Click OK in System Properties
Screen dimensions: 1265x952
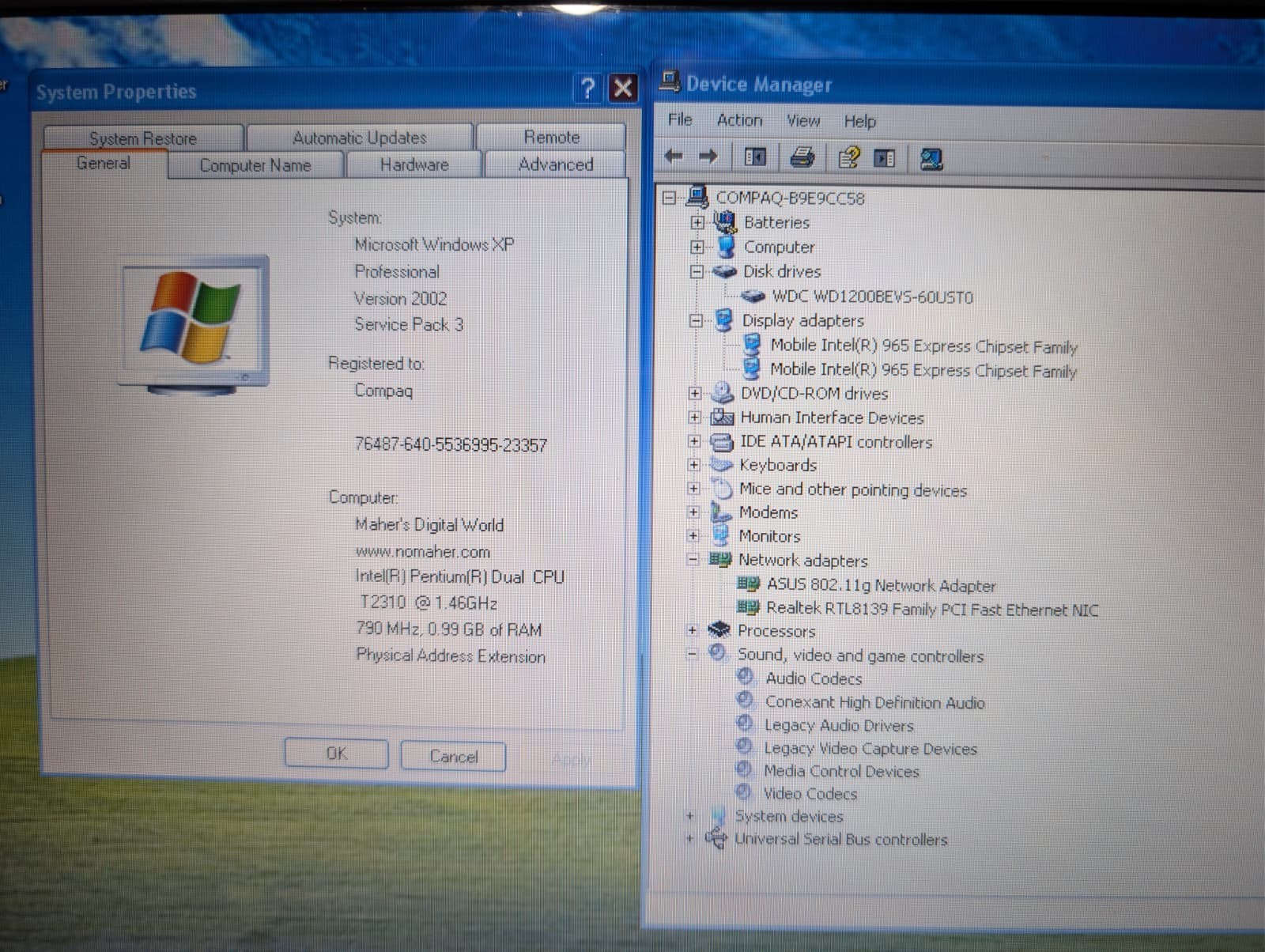(x=336, y=754)
